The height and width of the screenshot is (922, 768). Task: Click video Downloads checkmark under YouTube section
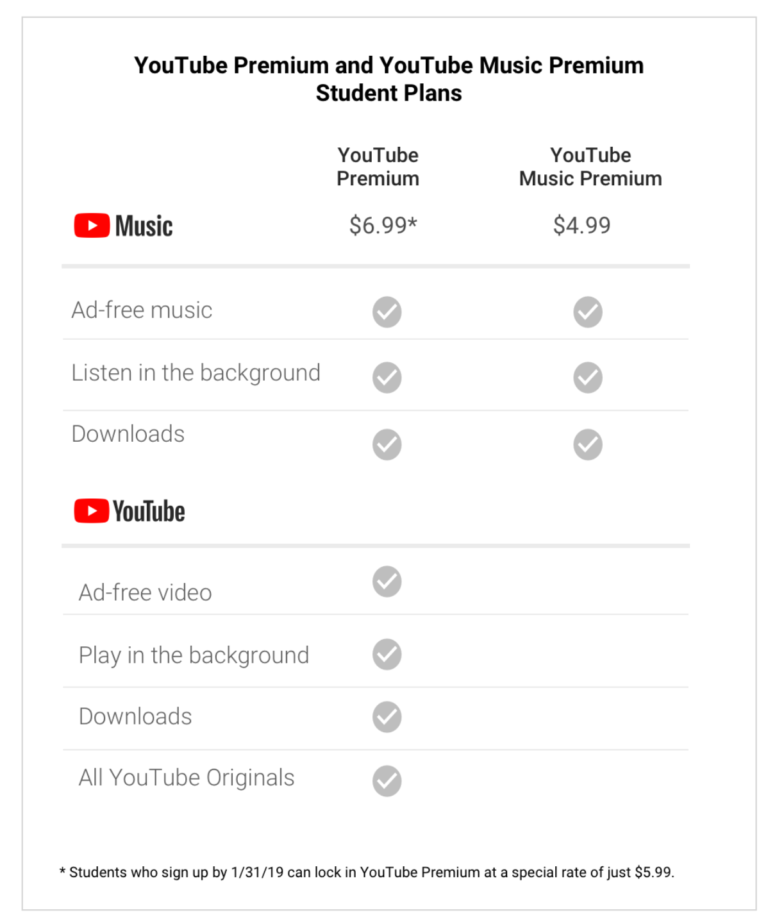click(387, 716)
